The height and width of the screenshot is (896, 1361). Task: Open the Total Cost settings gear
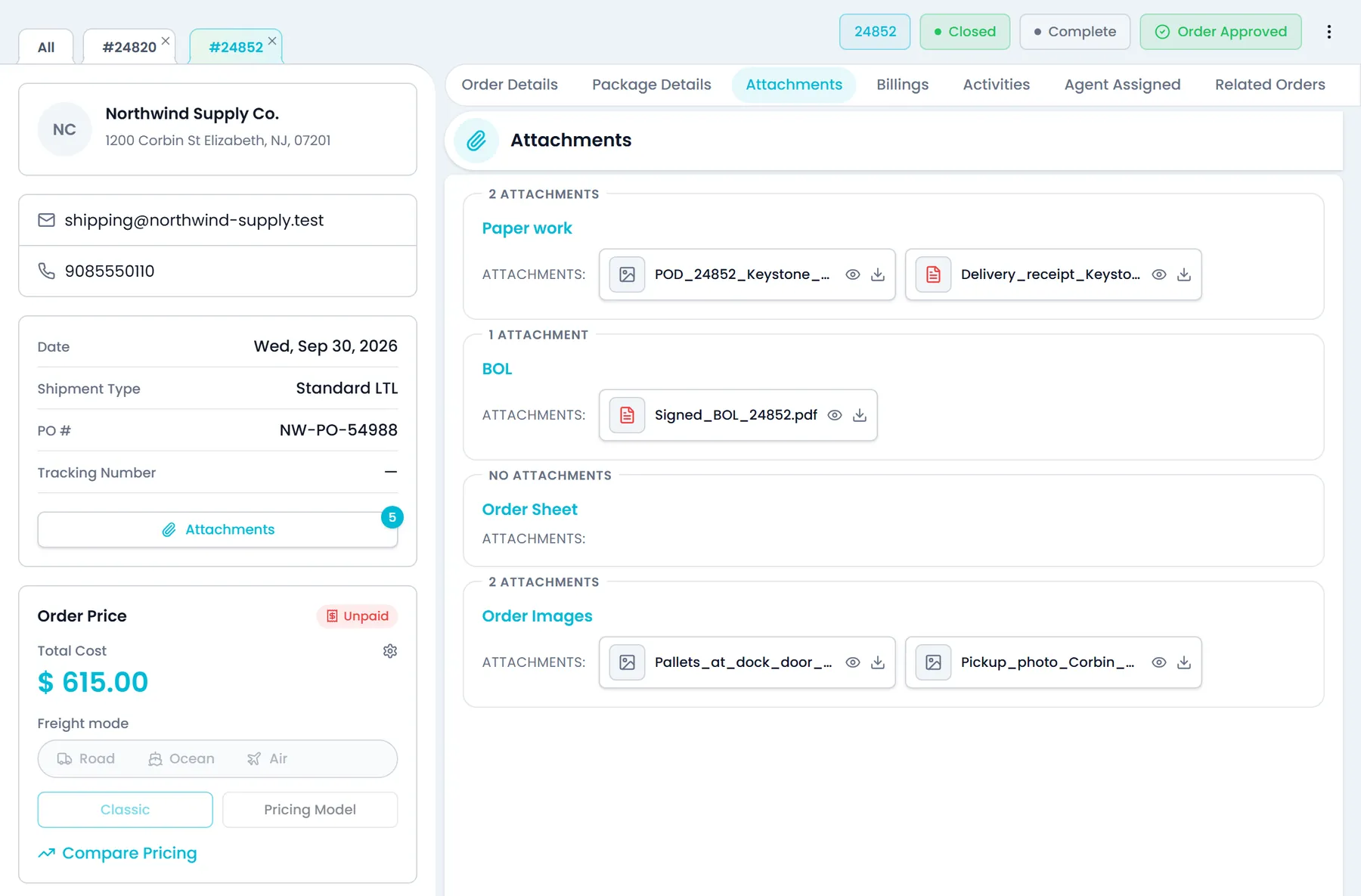(390, 651)
